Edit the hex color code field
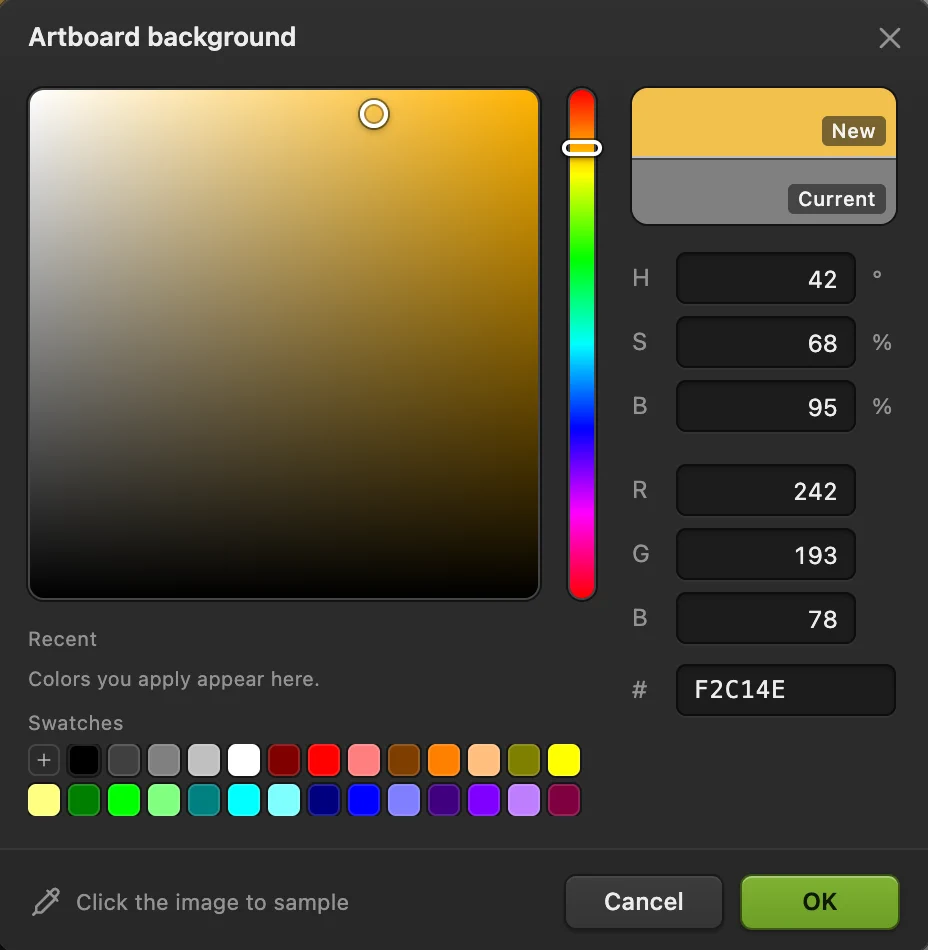This screenshot has width=928, height=950. pyautogui.click(x=786, y=689)
